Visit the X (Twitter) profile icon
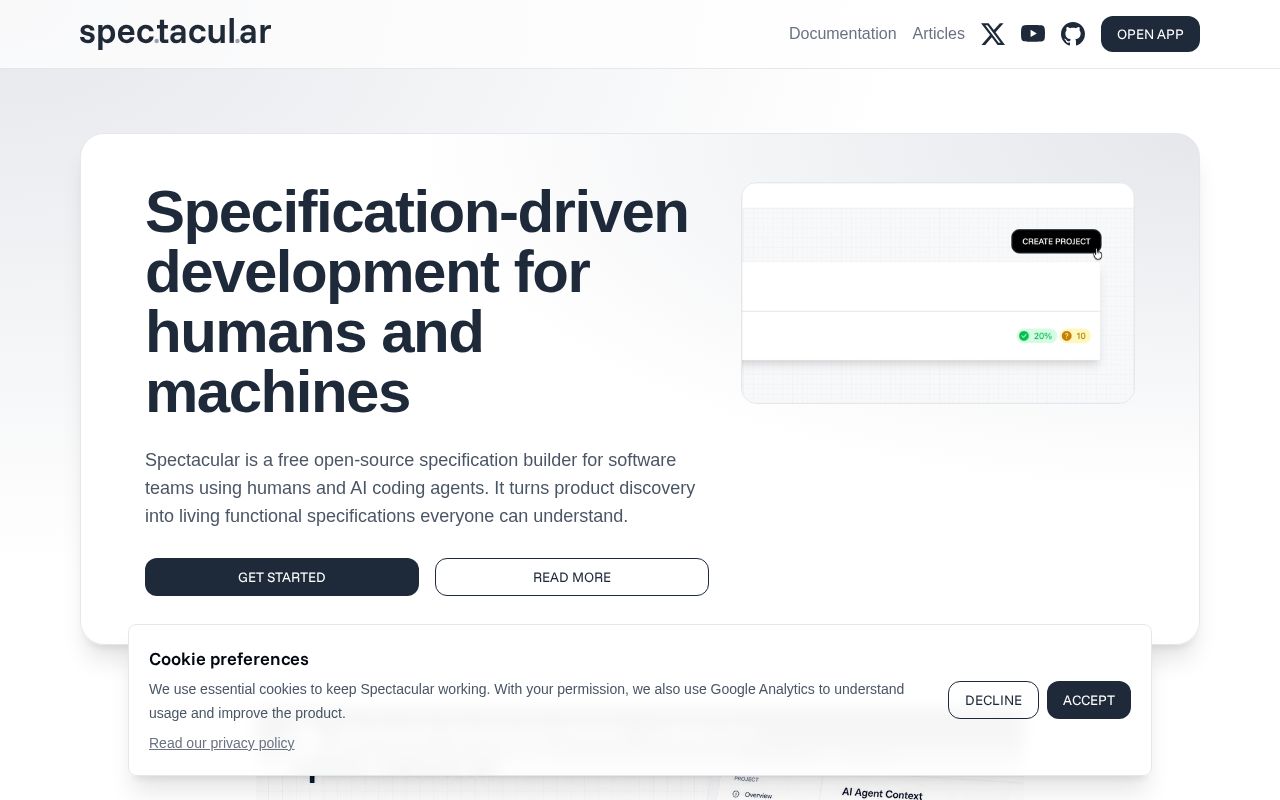 [993, 34]
